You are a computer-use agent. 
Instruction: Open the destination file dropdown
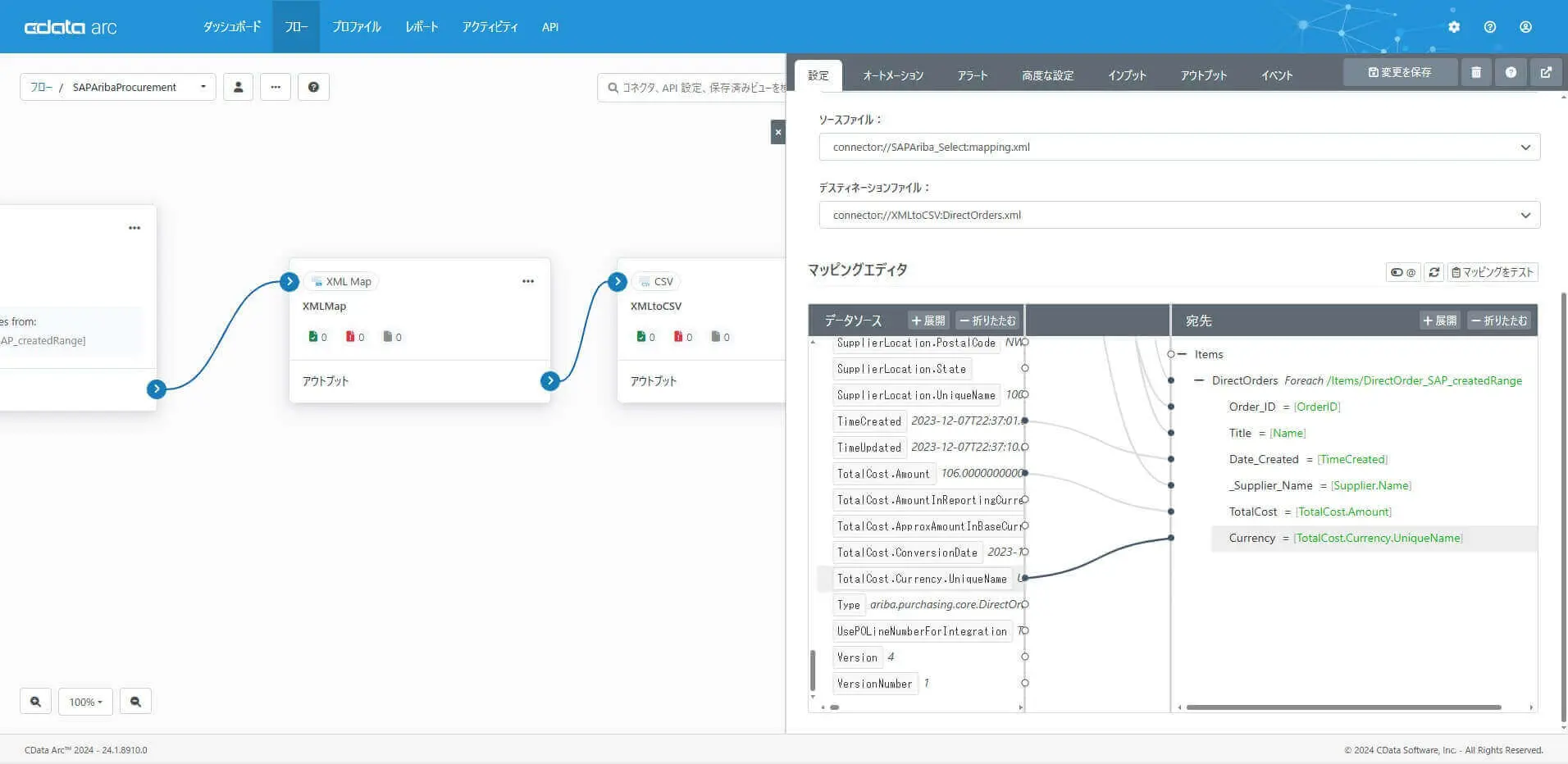pyautogui.click(x=1179, y=215)
